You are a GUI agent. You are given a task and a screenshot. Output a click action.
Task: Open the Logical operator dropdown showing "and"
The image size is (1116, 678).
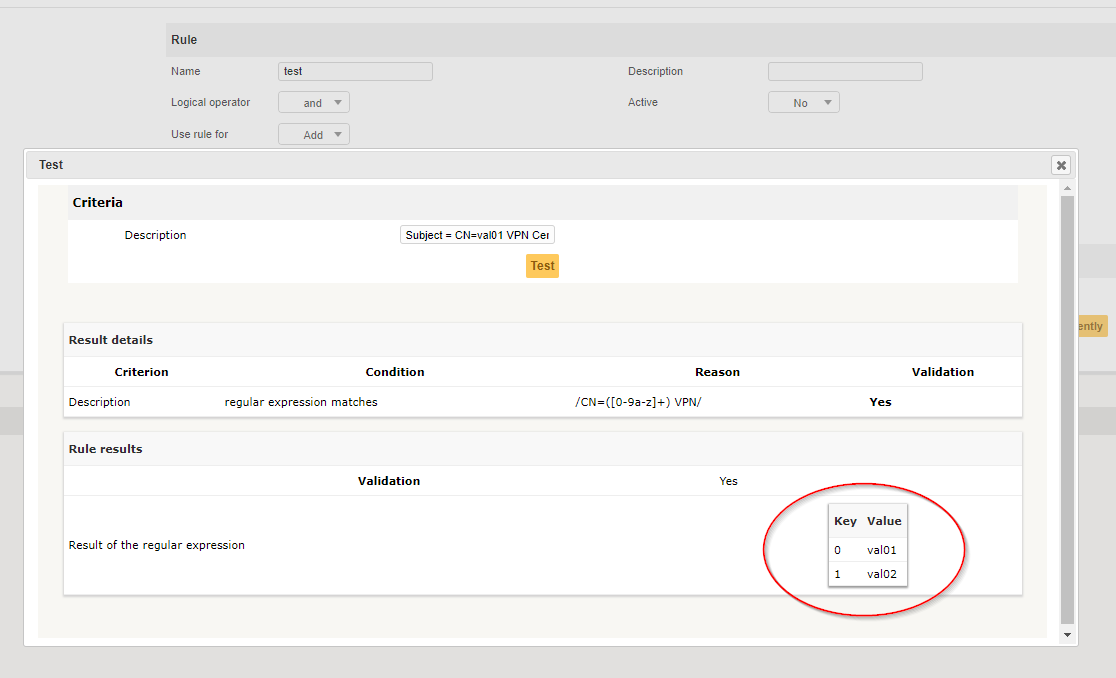tap(313, 102)
